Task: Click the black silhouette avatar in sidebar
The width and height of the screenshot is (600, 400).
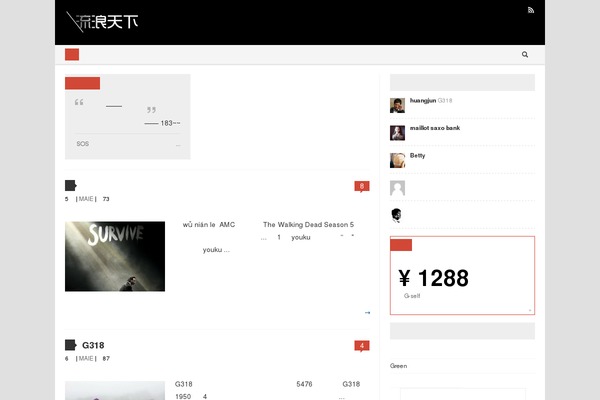Action: click(x=397, y=216)
